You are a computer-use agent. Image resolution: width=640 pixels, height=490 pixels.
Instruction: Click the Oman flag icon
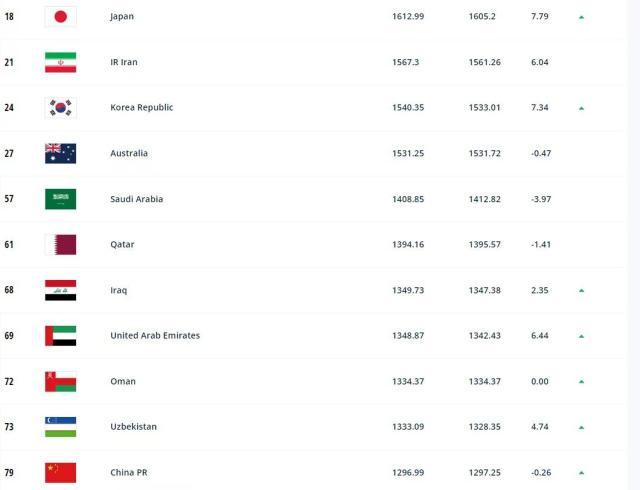coord(60,381)
